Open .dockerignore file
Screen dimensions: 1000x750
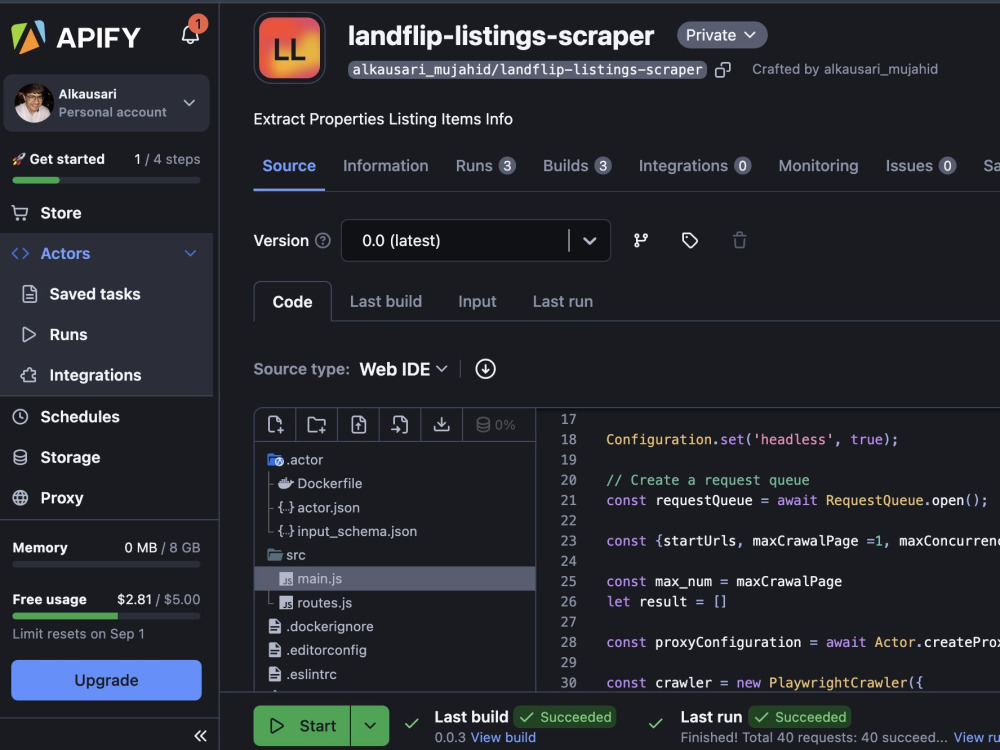pos(321,626)
